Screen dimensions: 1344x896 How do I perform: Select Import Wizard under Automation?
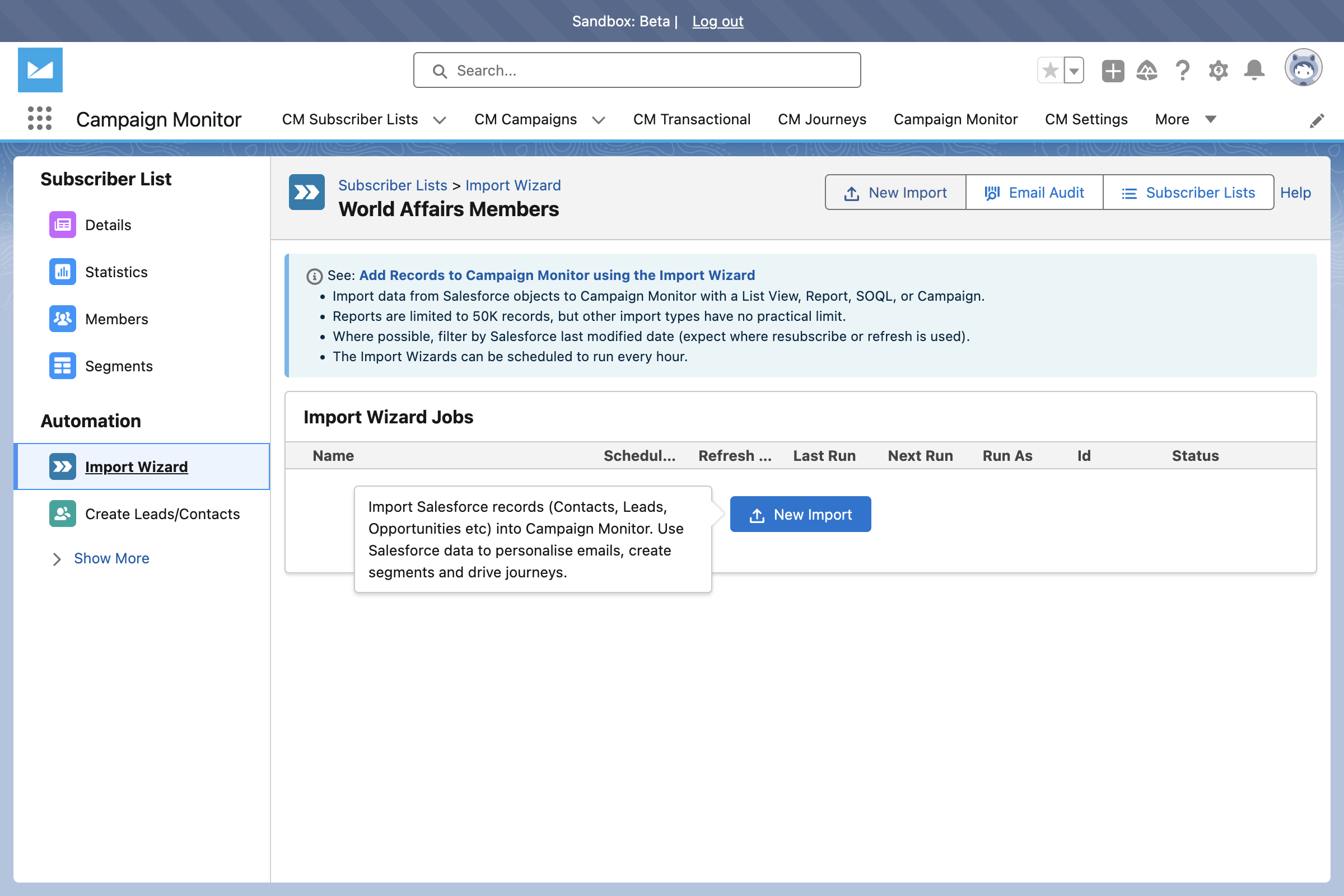tap(142, 466)
